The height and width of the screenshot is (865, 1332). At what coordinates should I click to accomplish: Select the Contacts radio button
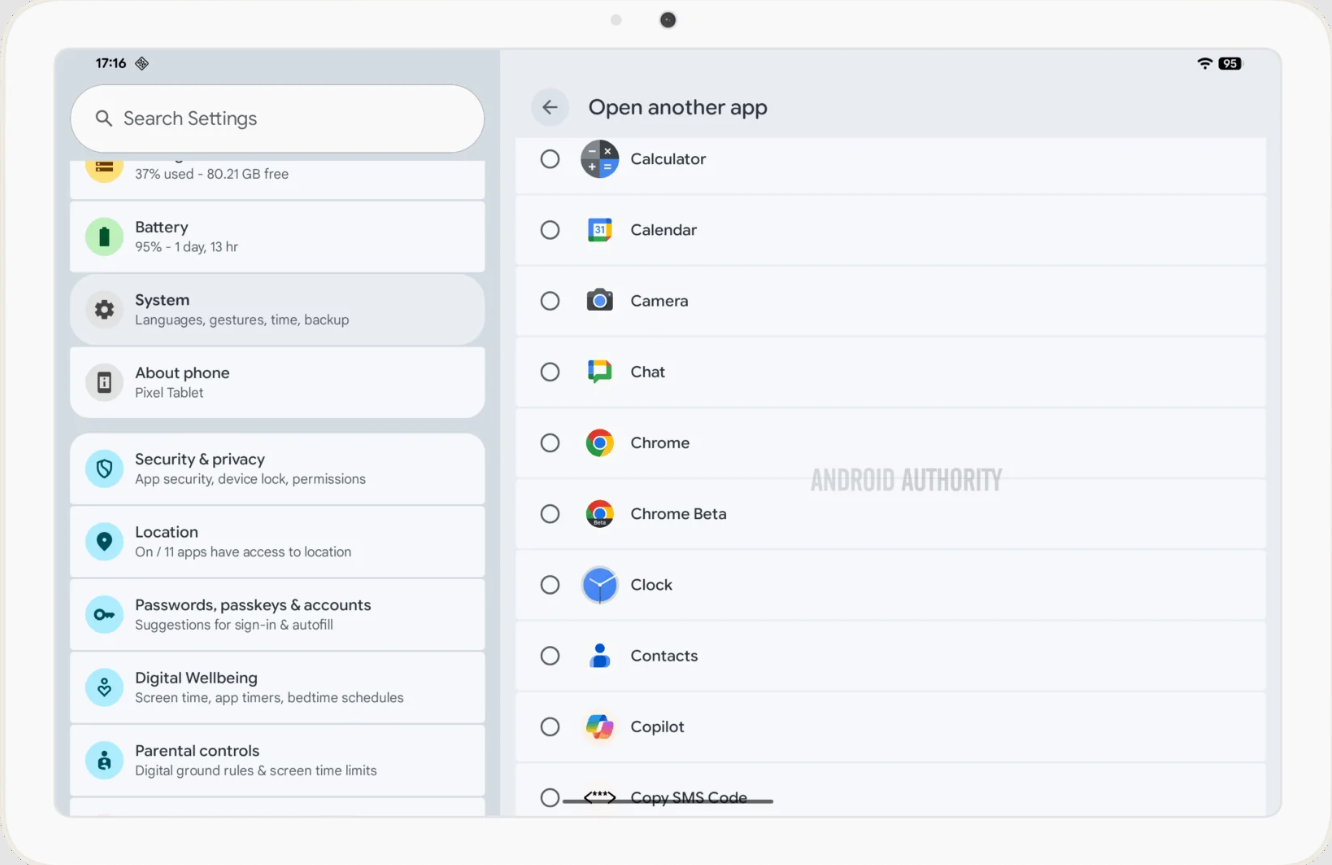[x=550, y=656]
